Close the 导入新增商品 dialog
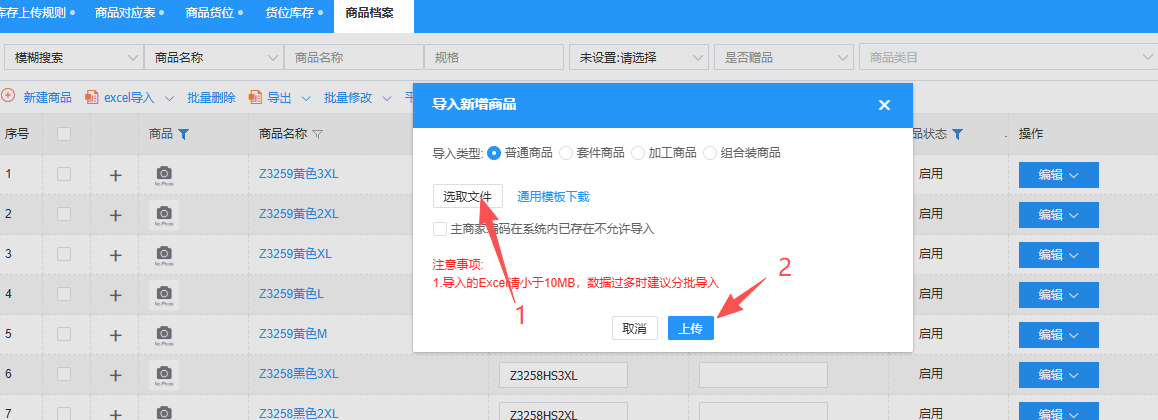 [884, 105]
